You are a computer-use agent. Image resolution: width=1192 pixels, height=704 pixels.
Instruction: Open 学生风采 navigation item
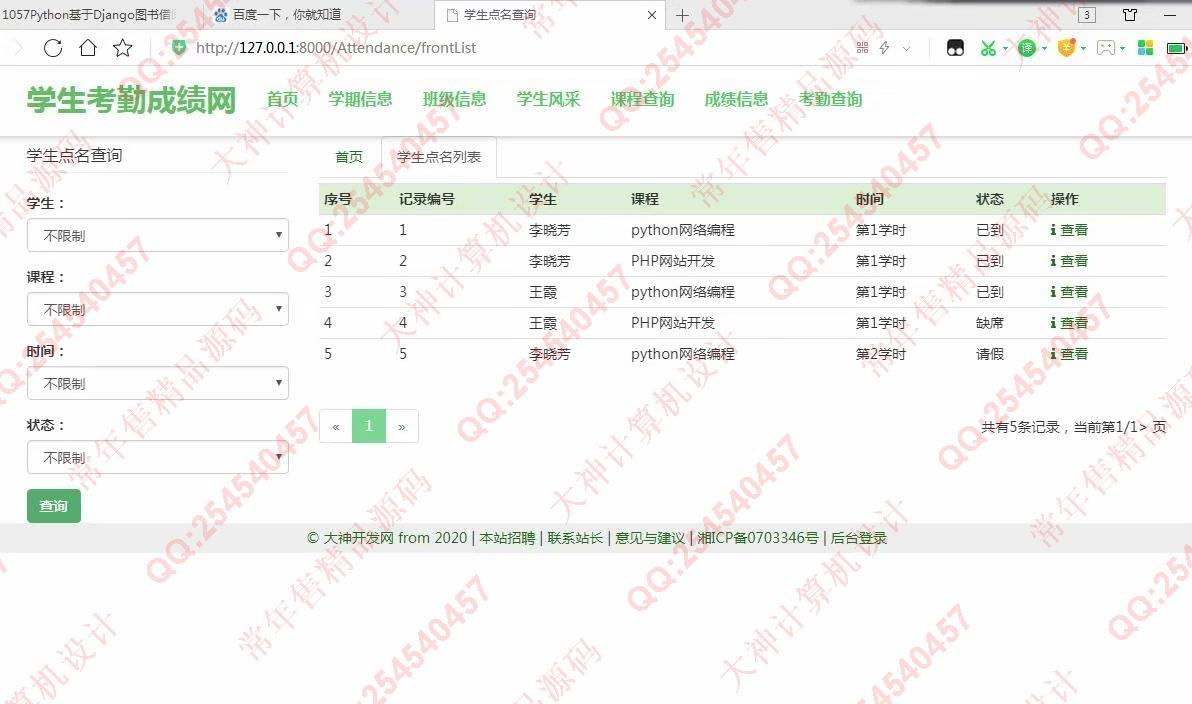[548, 100]
